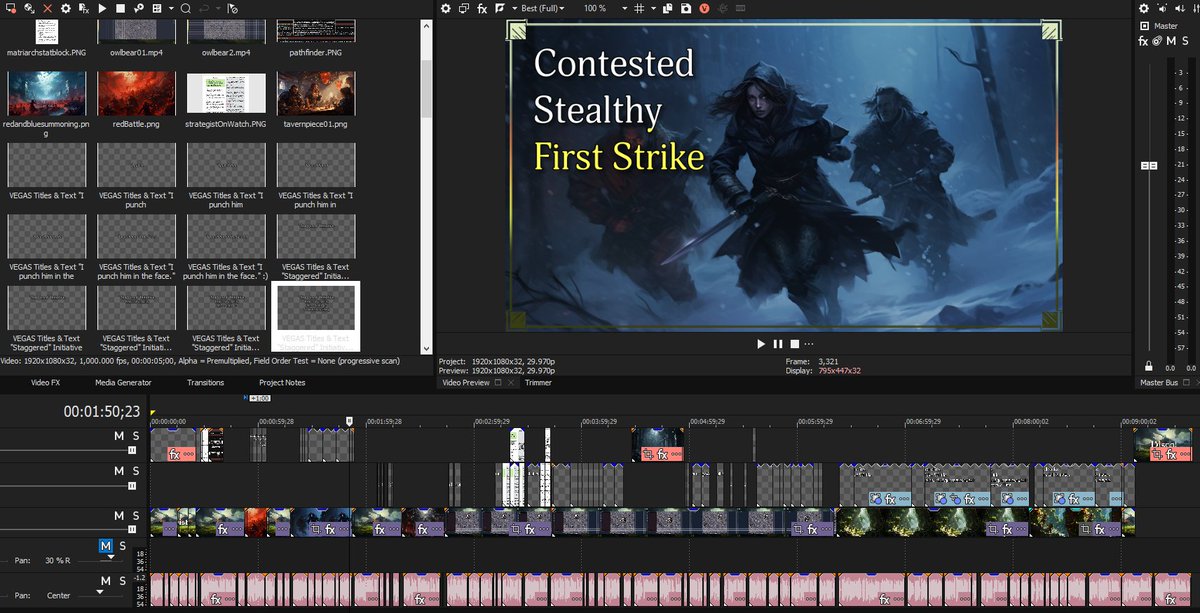1200x613 pixels.
Task: Open Master FX in the Master Bus
Action: (1144, 41)
